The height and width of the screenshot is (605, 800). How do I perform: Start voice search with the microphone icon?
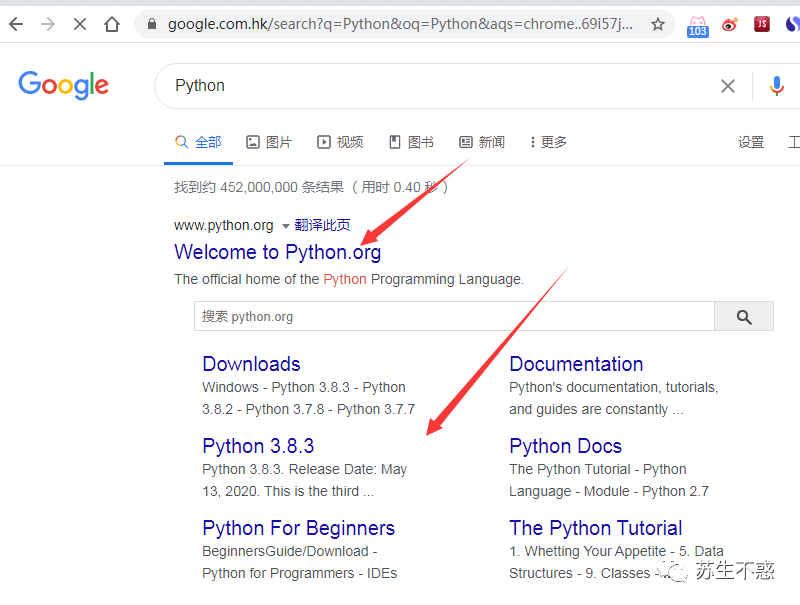click(x=777, y=86)
